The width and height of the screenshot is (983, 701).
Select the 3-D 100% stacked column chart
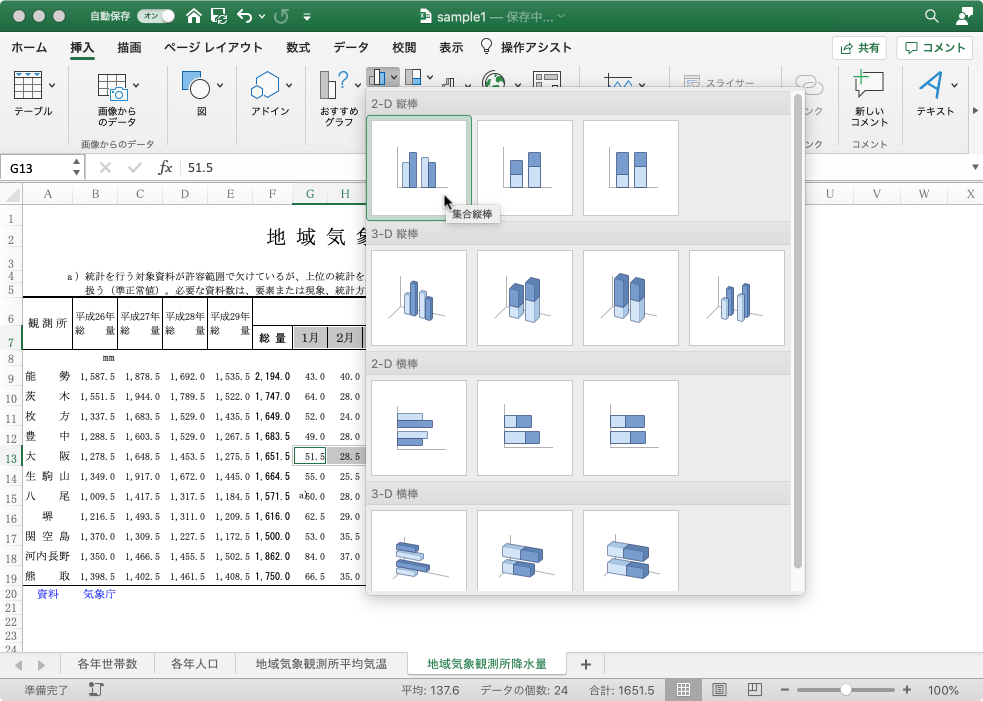[x=631, y=298]
